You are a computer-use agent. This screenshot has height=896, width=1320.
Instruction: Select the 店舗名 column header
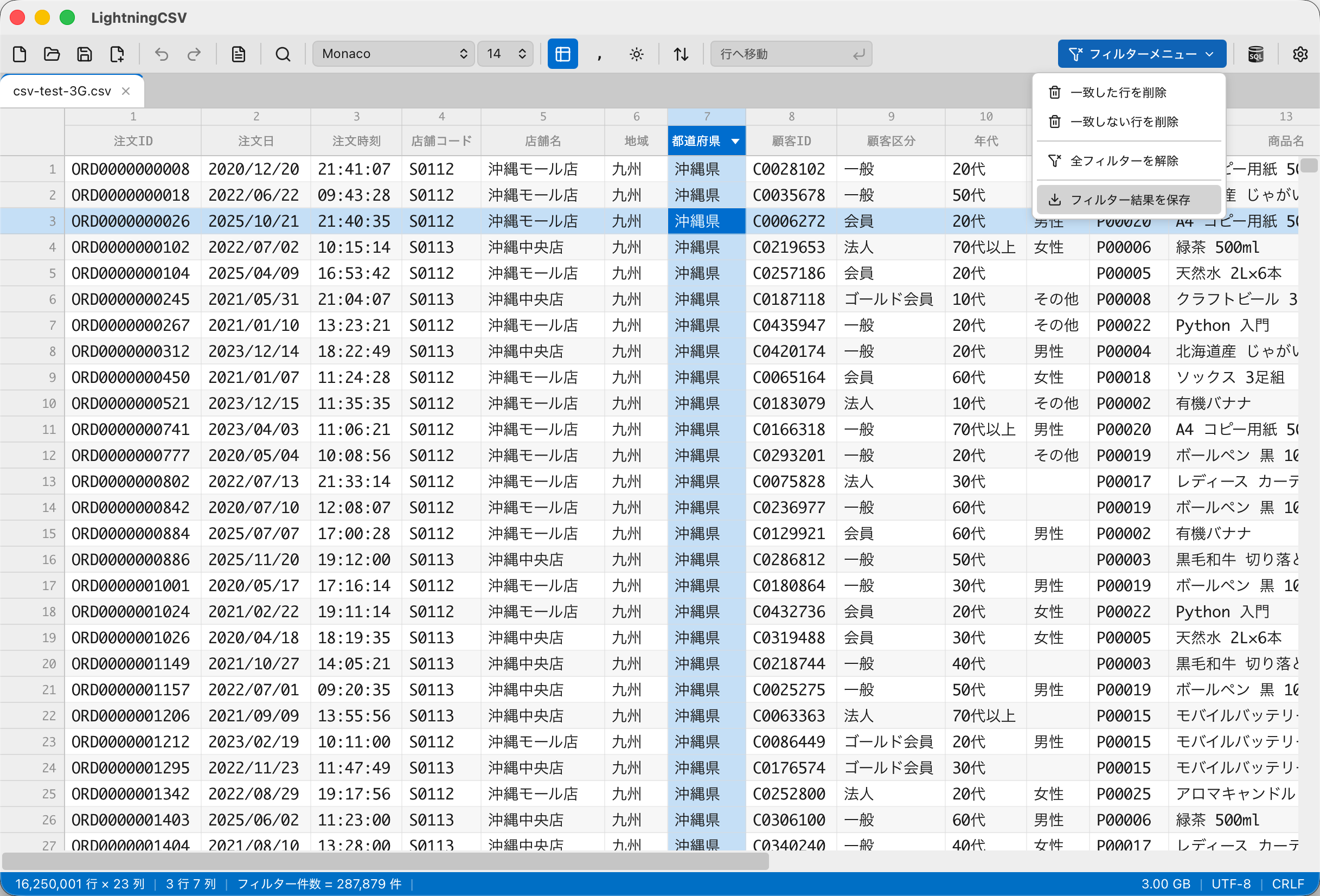pyautogui.click(x=543, y=141)
